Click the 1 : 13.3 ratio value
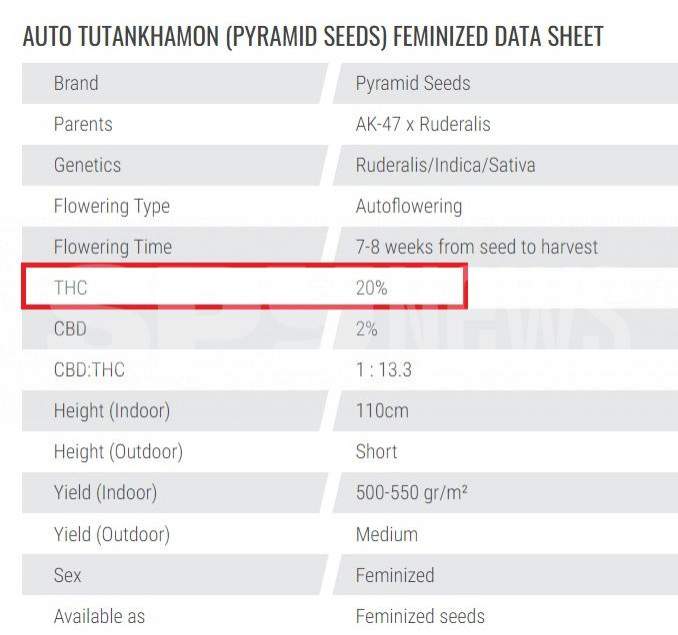The width and height of the screenshot is (678, 635). (384, 370)
